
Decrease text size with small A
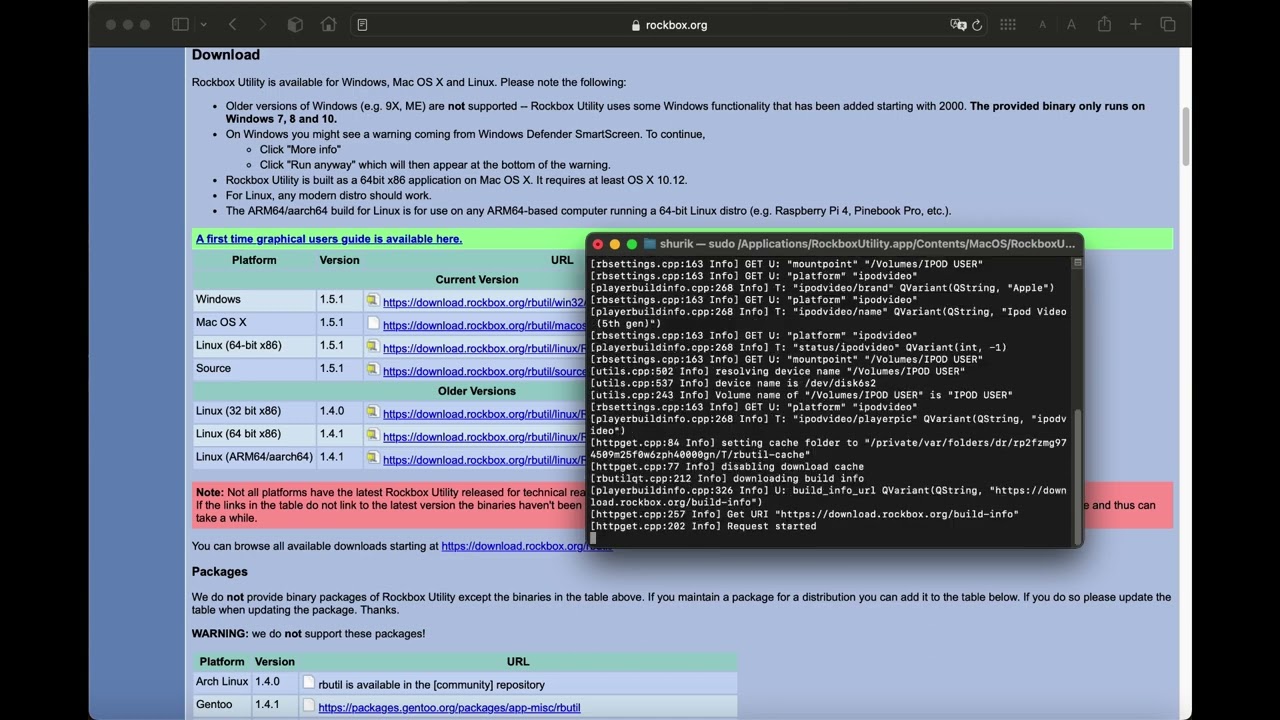(1042, 24)
